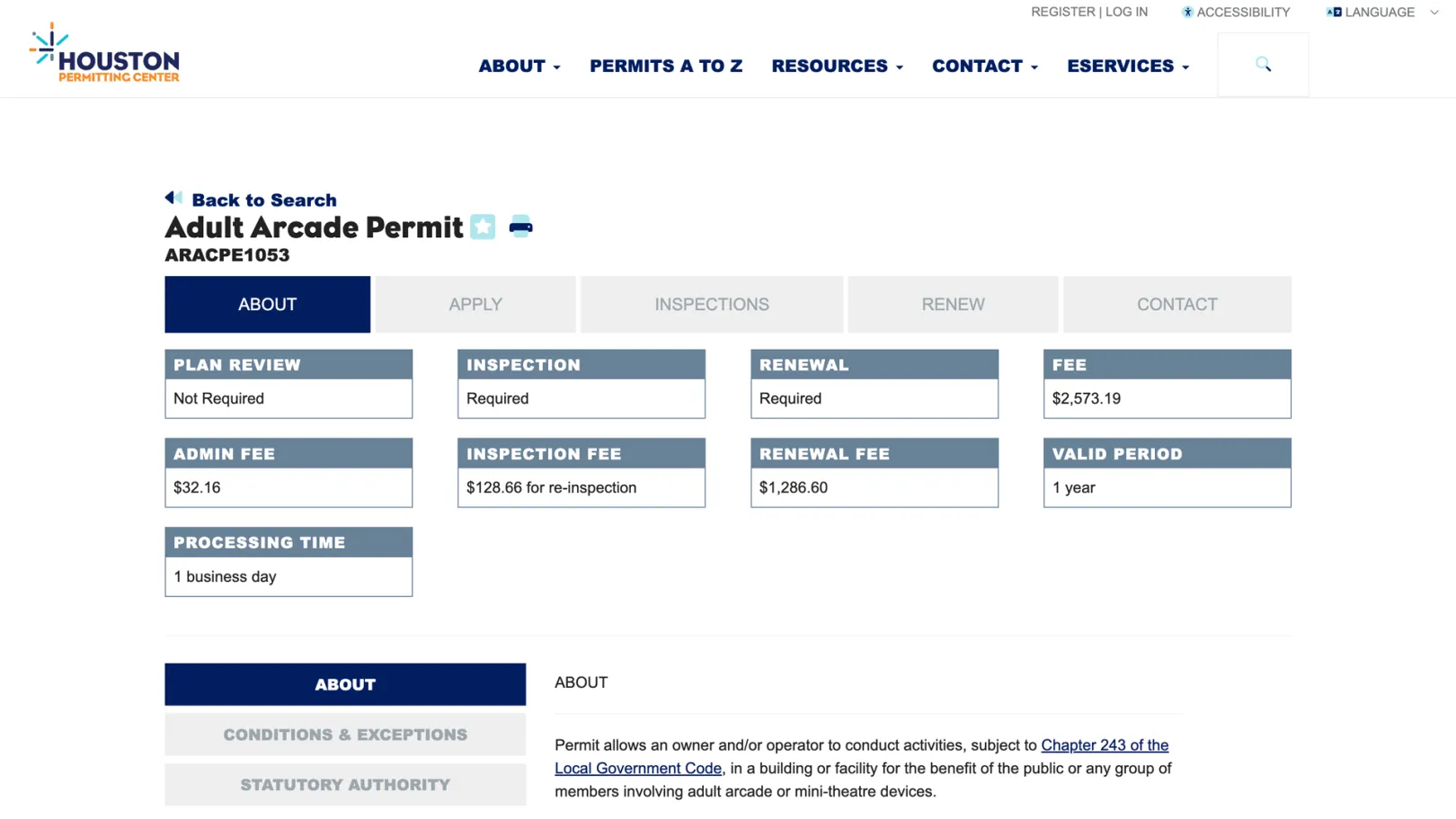This screenshot has width=1456, height=819.
Task: Switch to the Apply tab
Action: point(475,305)
